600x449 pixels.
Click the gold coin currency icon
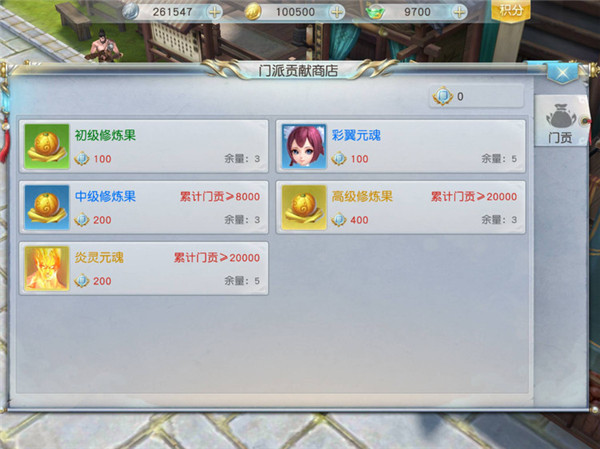[x=253, y=11]
